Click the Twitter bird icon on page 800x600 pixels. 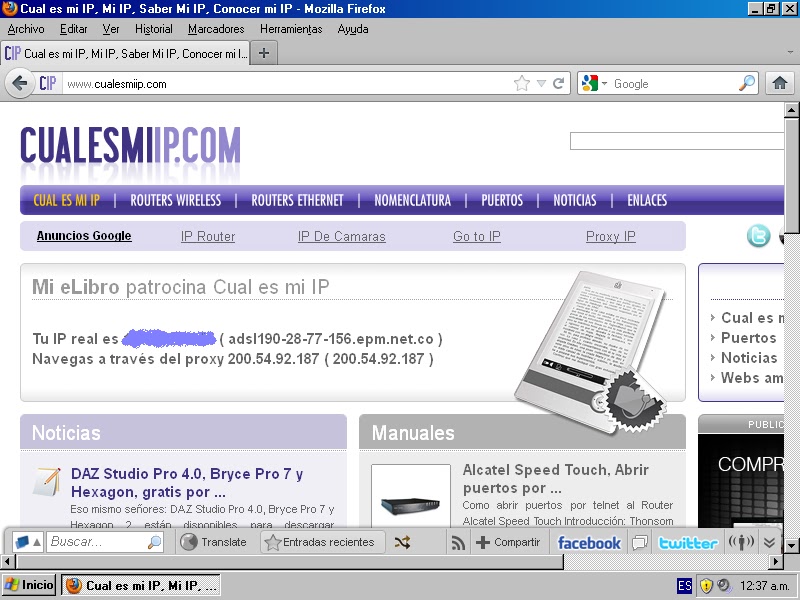pos(759,236)
